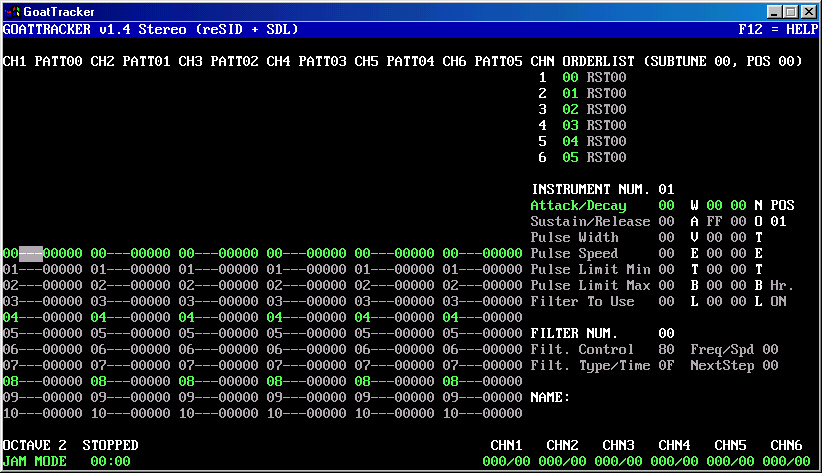Select the Pulse Limit Min value
The width and height of the screenshot is (822, 473).
point(666,270)
